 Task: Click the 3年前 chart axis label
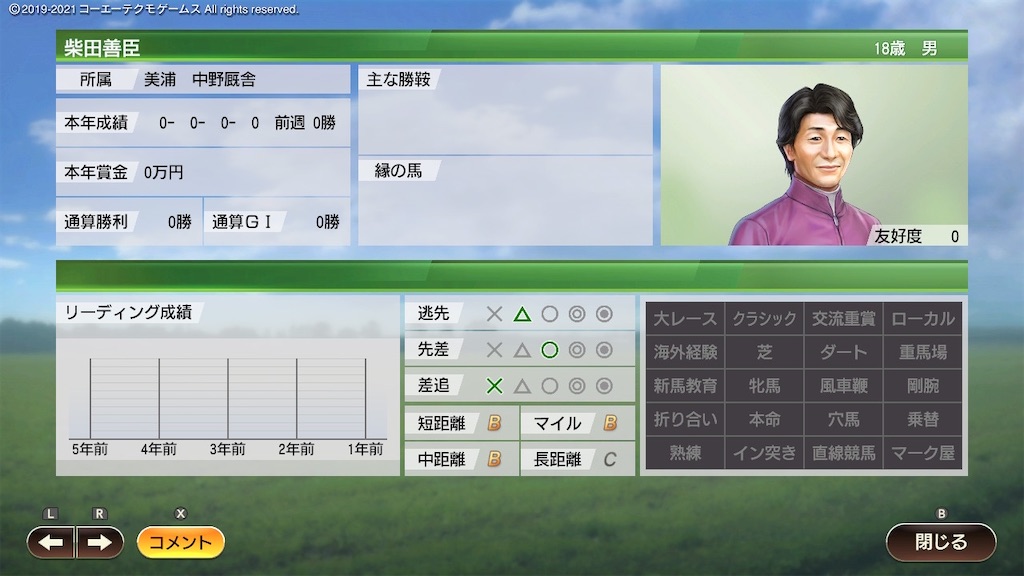[x=227, y=449]
